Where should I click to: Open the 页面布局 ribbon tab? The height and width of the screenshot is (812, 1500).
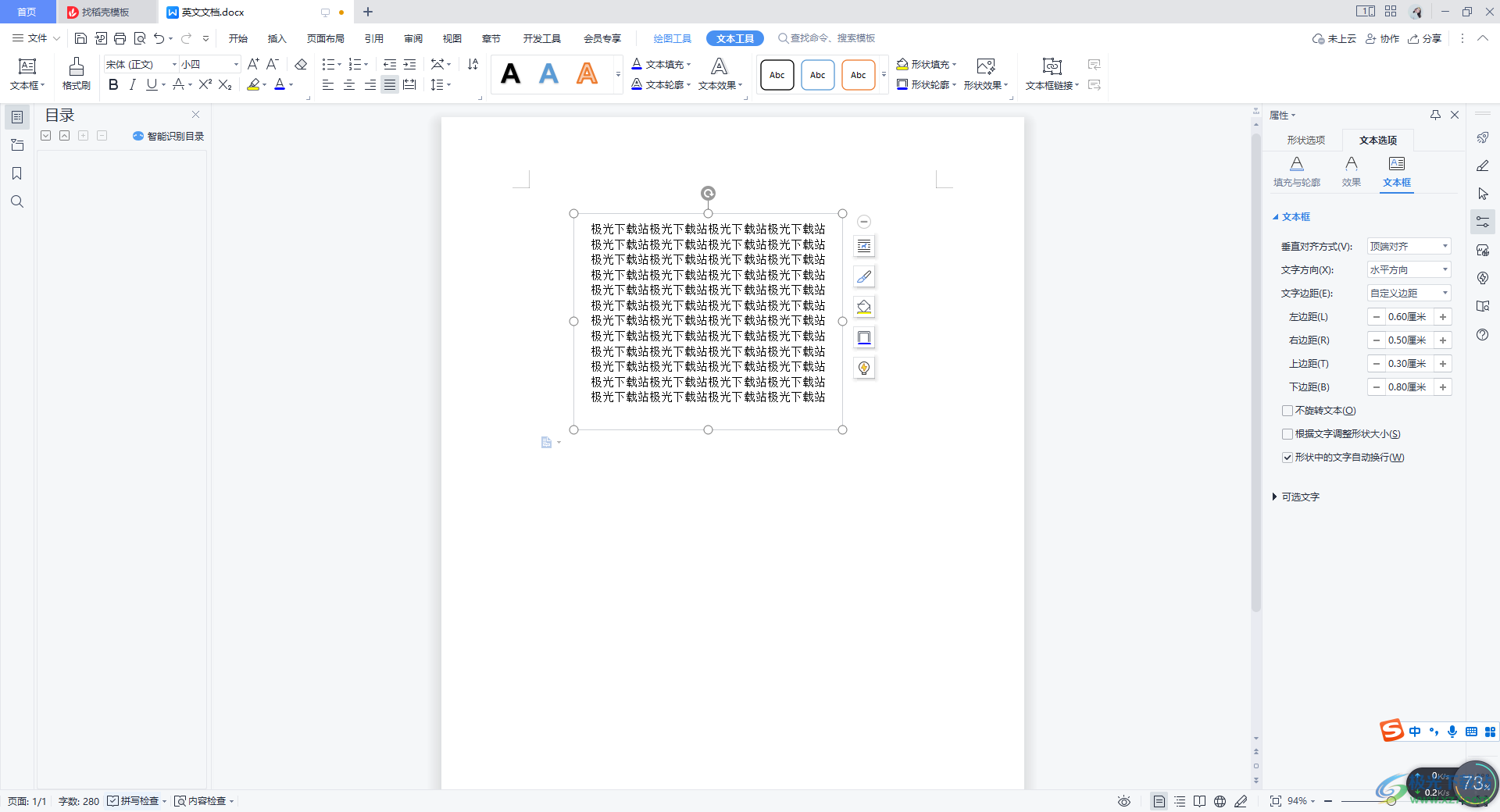(326, 38)
